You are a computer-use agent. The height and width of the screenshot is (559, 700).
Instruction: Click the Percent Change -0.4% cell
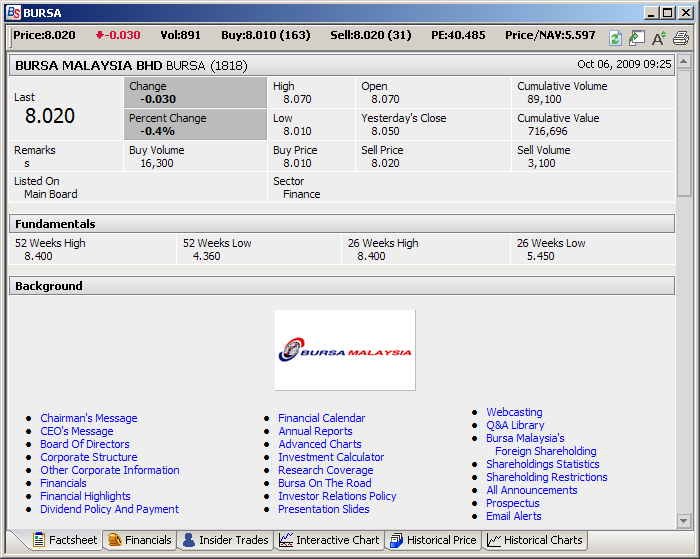pos(195,125)
